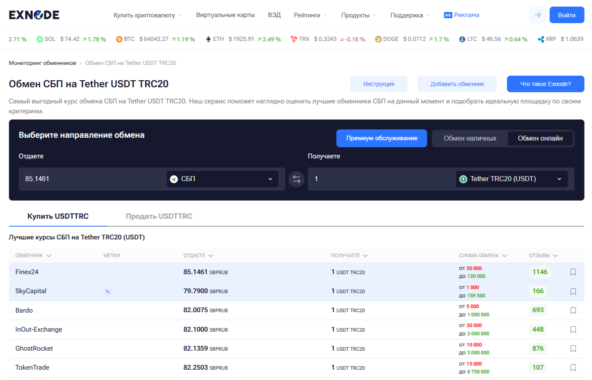Open the Finex24 exchanger link
592x380 pixels.
click(27, 272)
